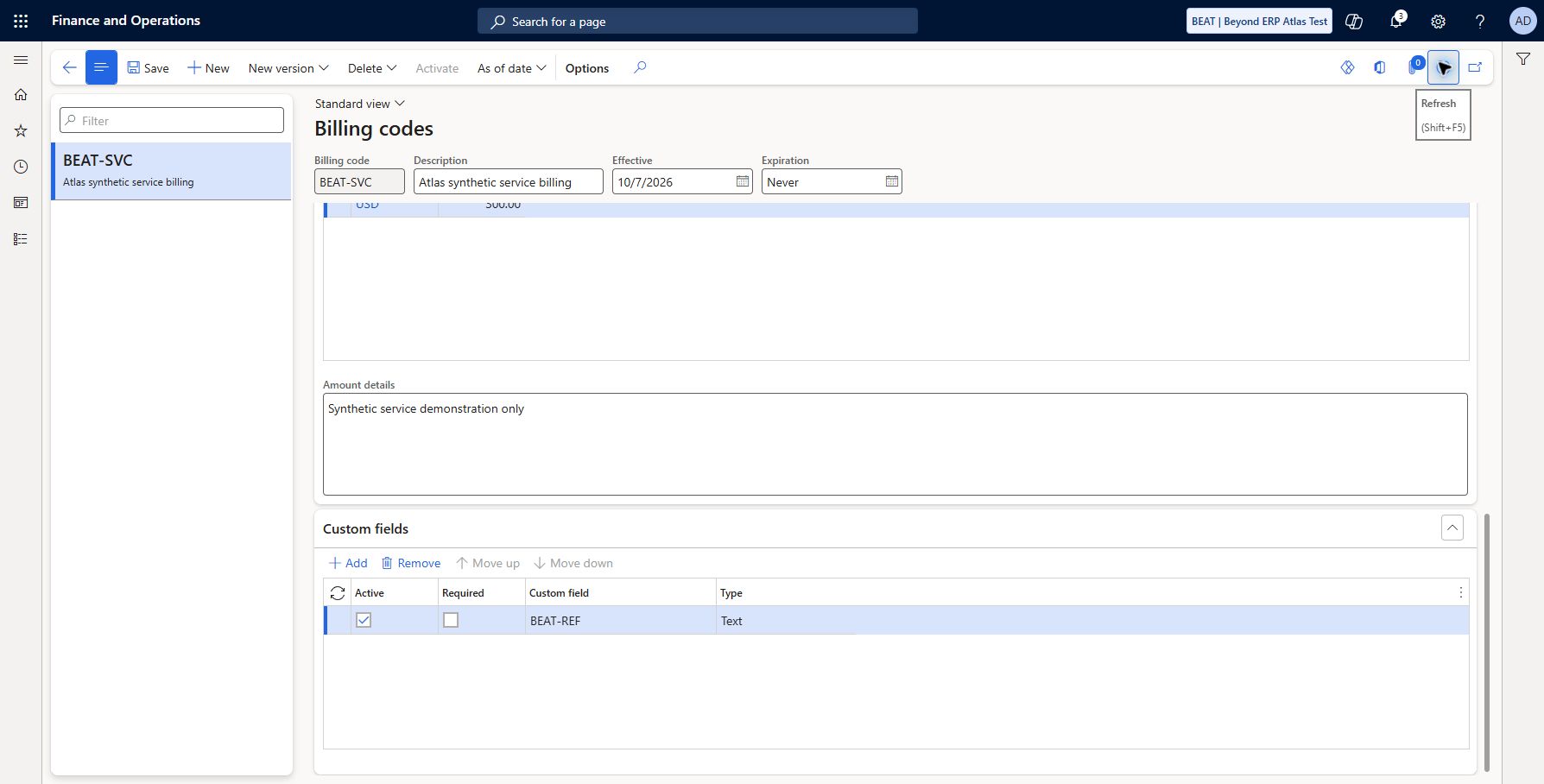The height and width of the screenshot is (784, 1544).
Task: Search the action bar magnifier icon
Action: pyautogui.click(x=640, y=67)
